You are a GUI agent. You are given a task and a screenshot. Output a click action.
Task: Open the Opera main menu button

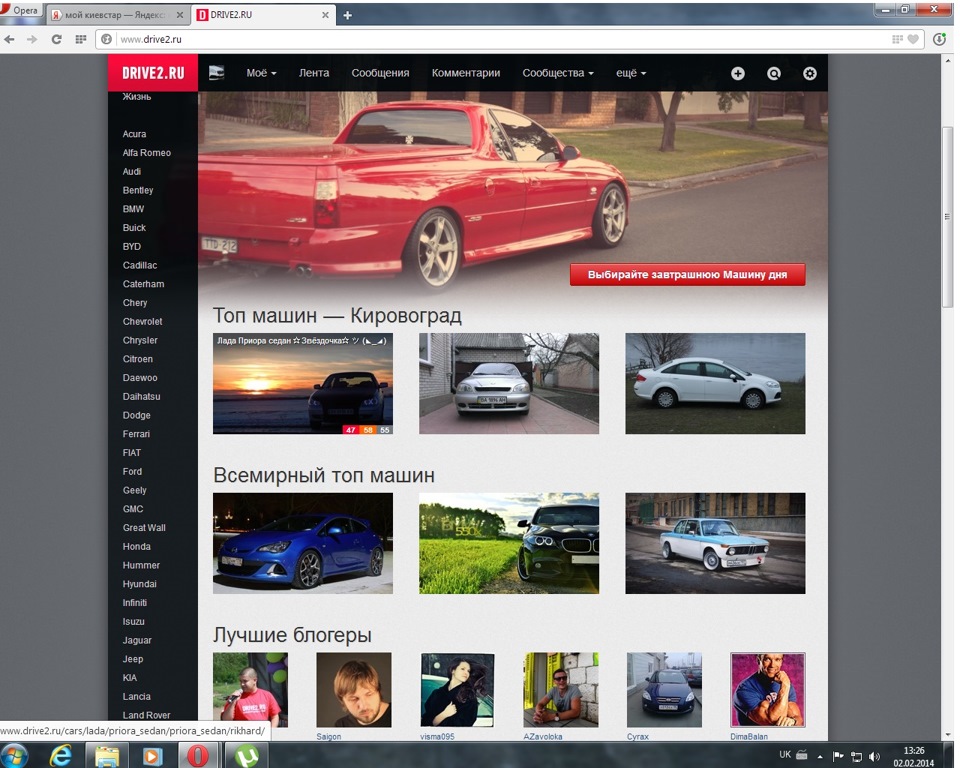pyautogui.click(x=20, y=10)
